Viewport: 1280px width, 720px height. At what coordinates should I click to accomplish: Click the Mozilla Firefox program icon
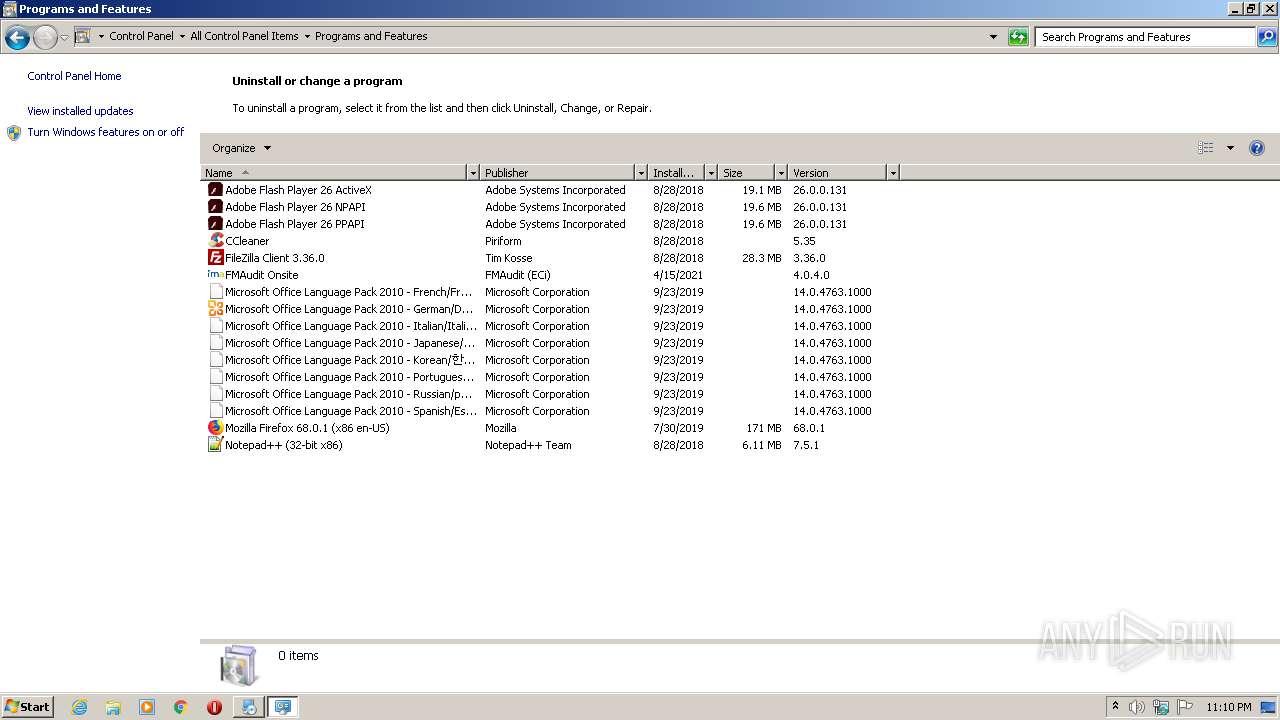coord(215,428)
